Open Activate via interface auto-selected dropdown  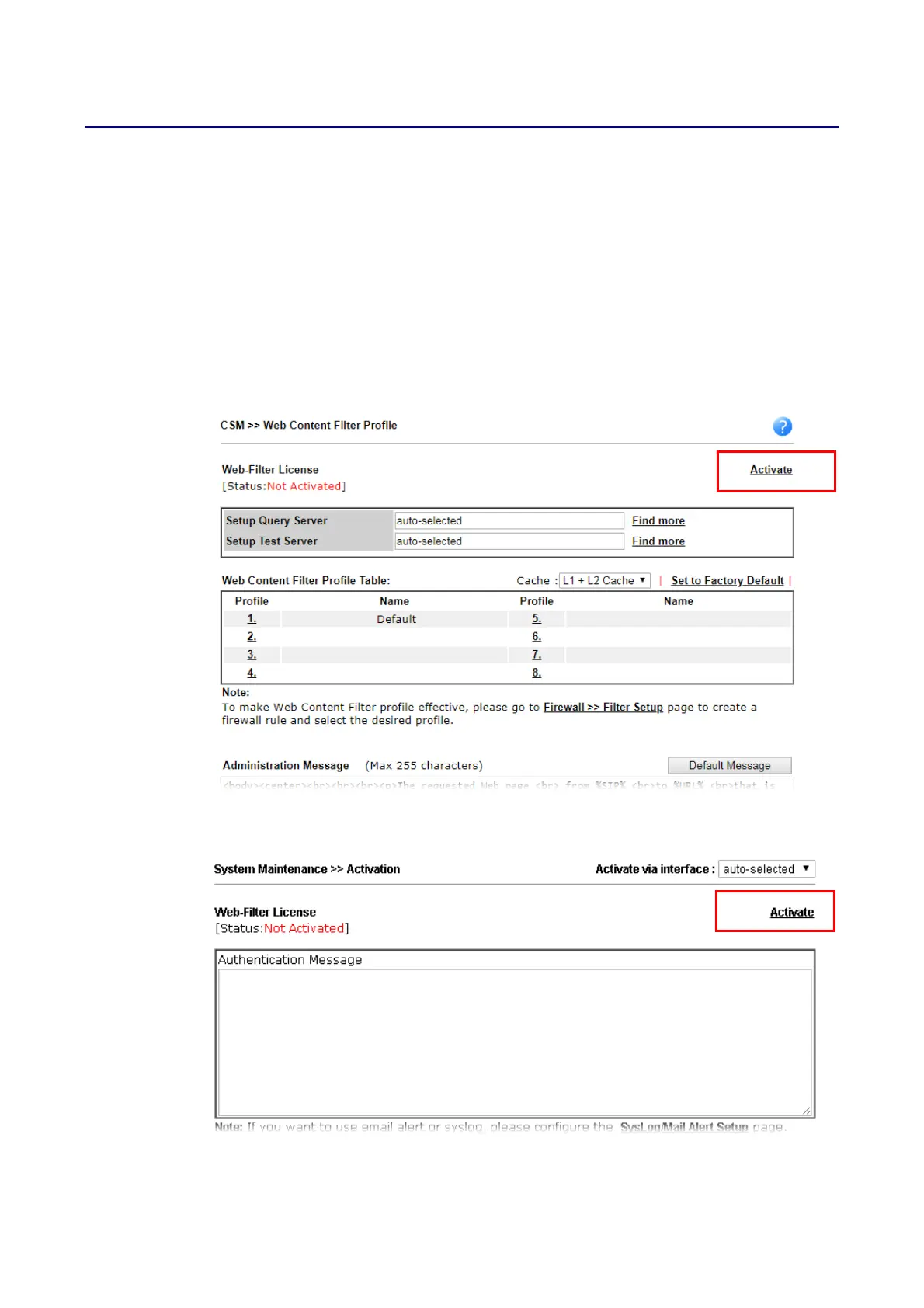coord(766,869)
